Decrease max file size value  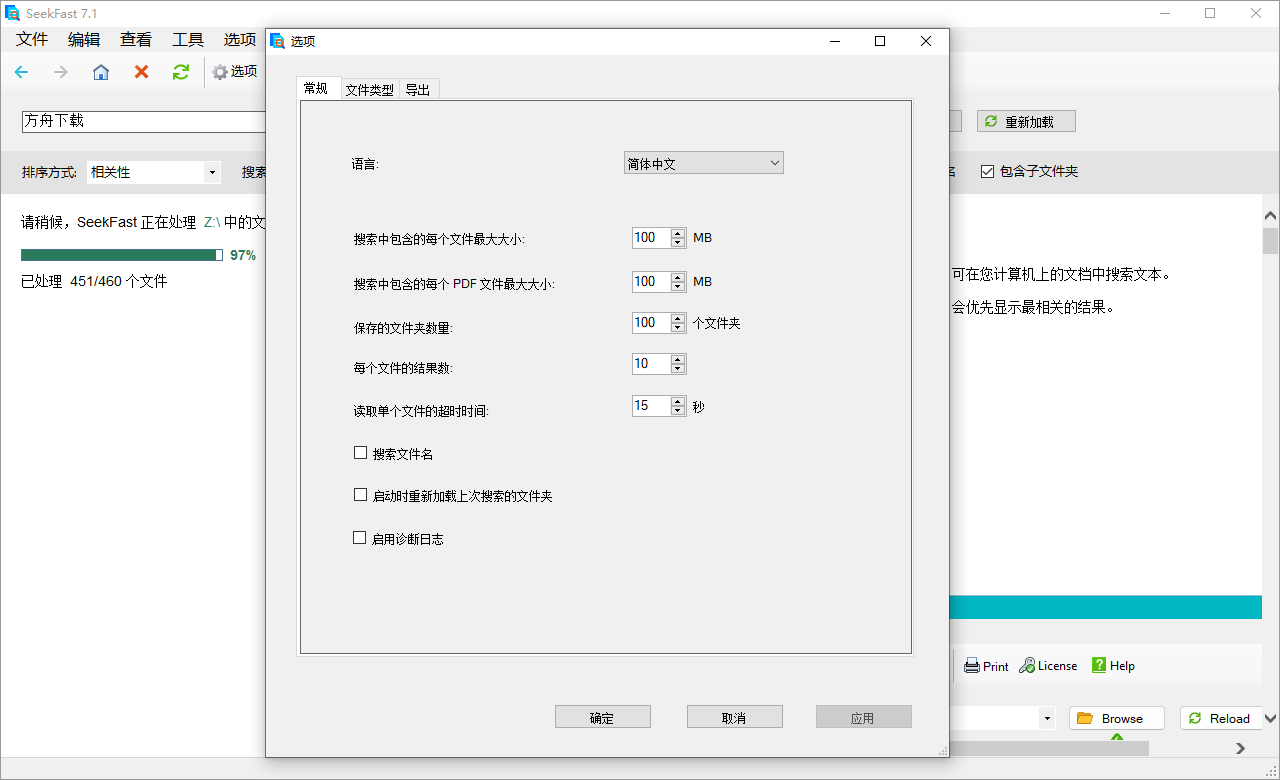678,243
